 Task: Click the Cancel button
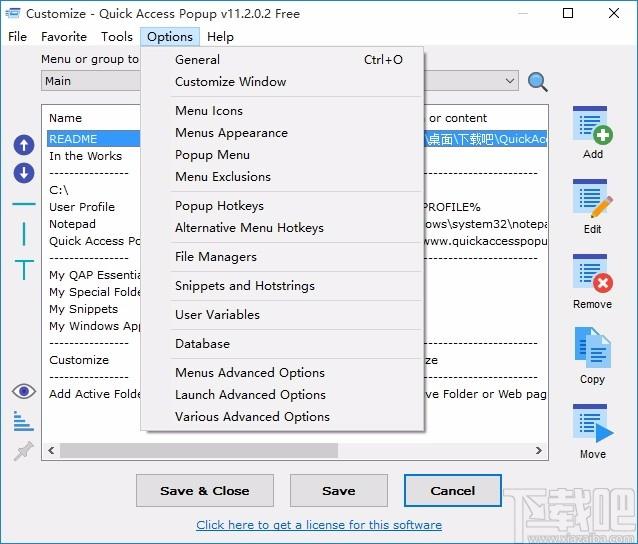coord(452,491)
